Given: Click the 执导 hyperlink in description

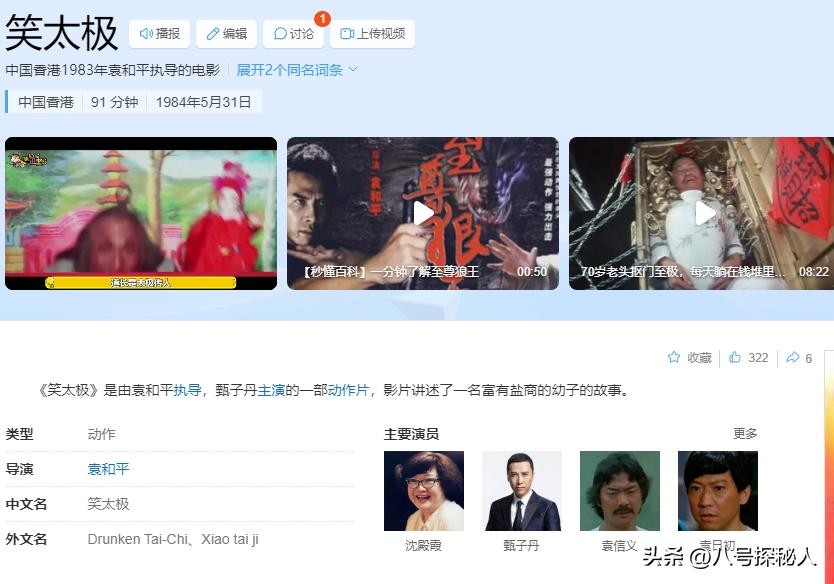Looking at the screenshot, I should pyautogui.click(x=187, y=391).
